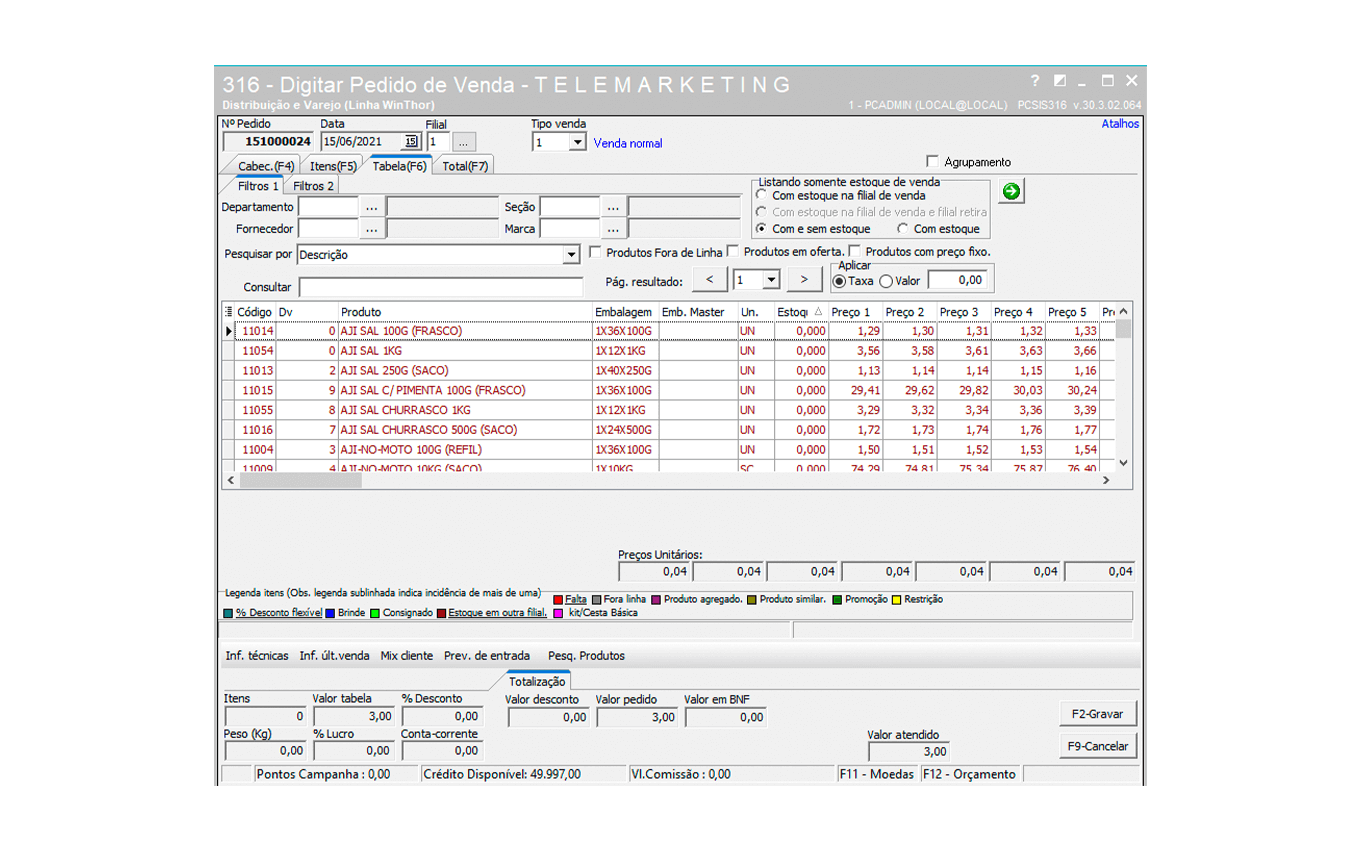Open the Pesquisar por dropdown
Screen dimensions: 1360x850
[x=571, y=255]
